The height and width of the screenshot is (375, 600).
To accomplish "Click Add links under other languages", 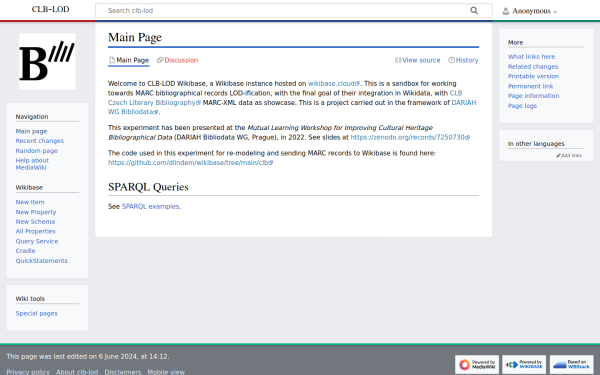I will point(569,155).
